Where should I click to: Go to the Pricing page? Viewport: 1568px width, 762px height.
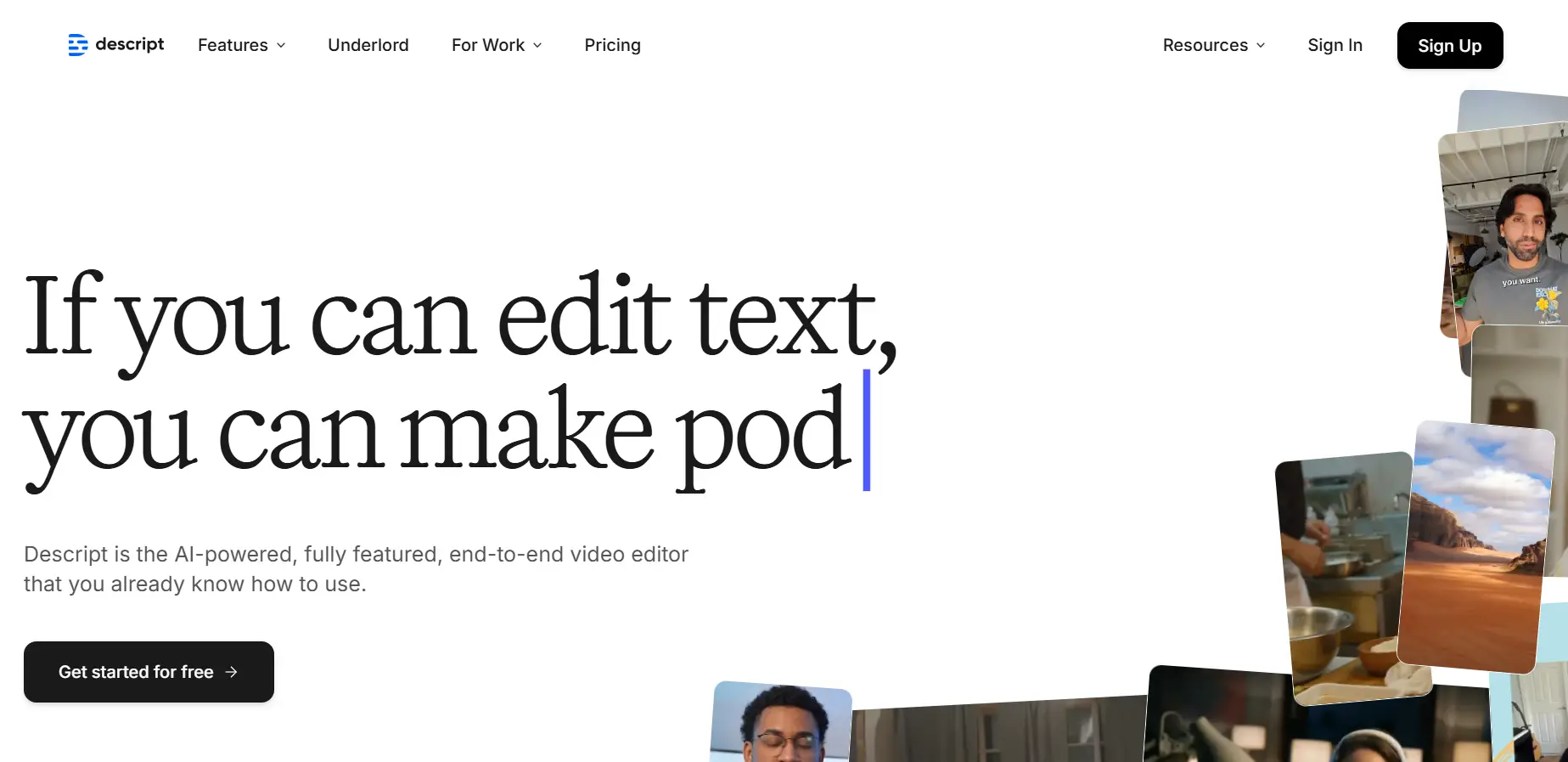tap(612, 45)
